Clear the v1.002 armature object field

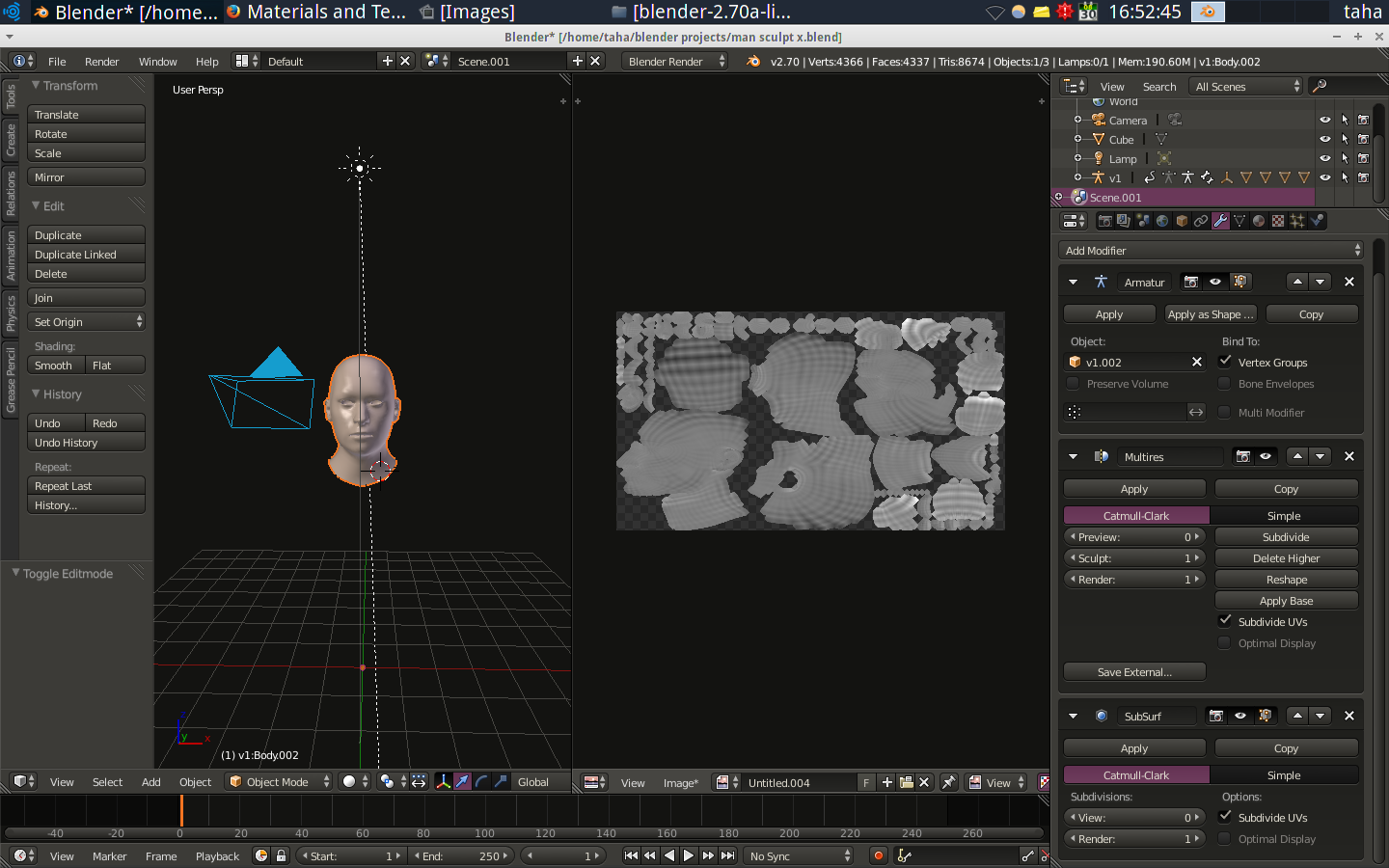point(1196,362)
